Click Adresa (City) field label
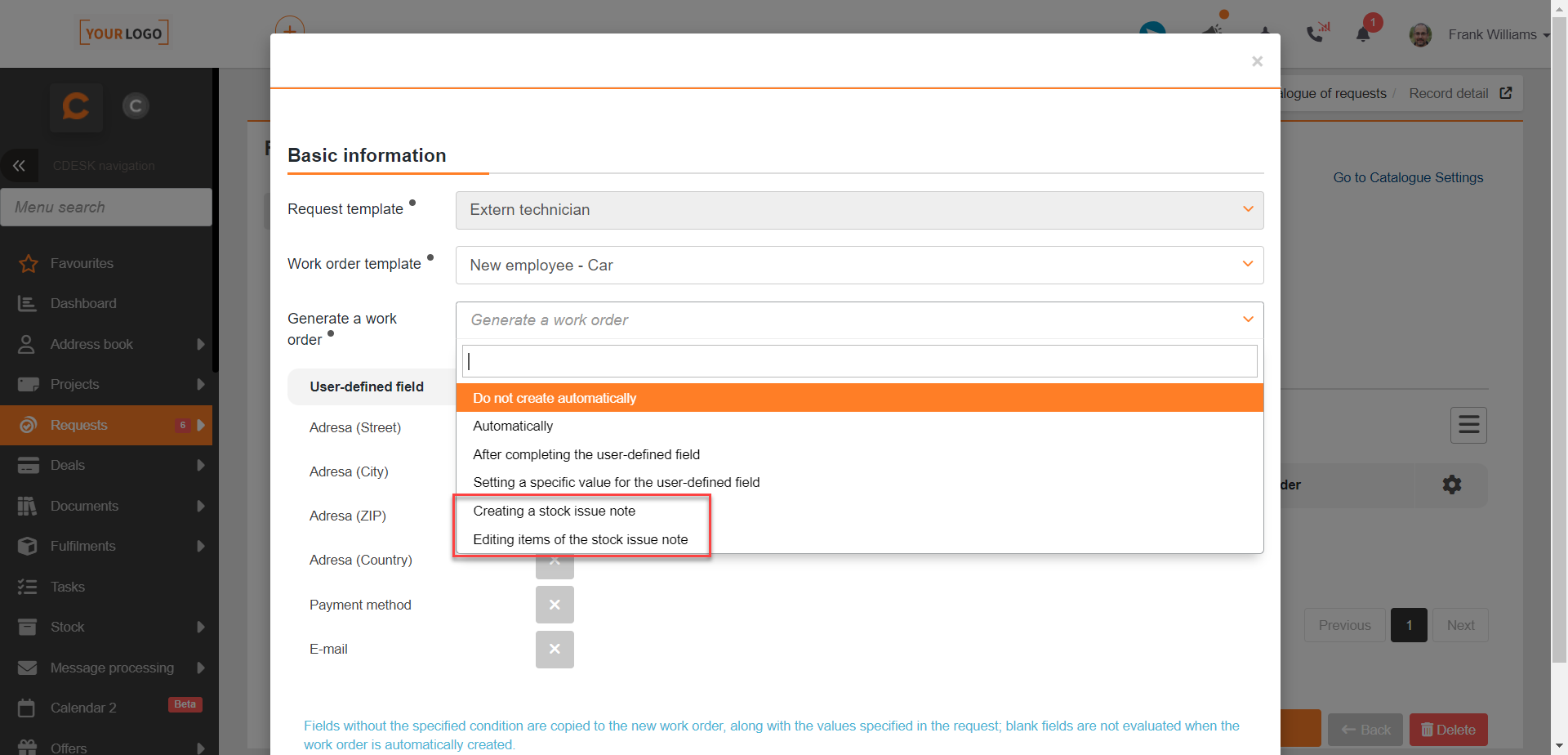 pos(349,471)
